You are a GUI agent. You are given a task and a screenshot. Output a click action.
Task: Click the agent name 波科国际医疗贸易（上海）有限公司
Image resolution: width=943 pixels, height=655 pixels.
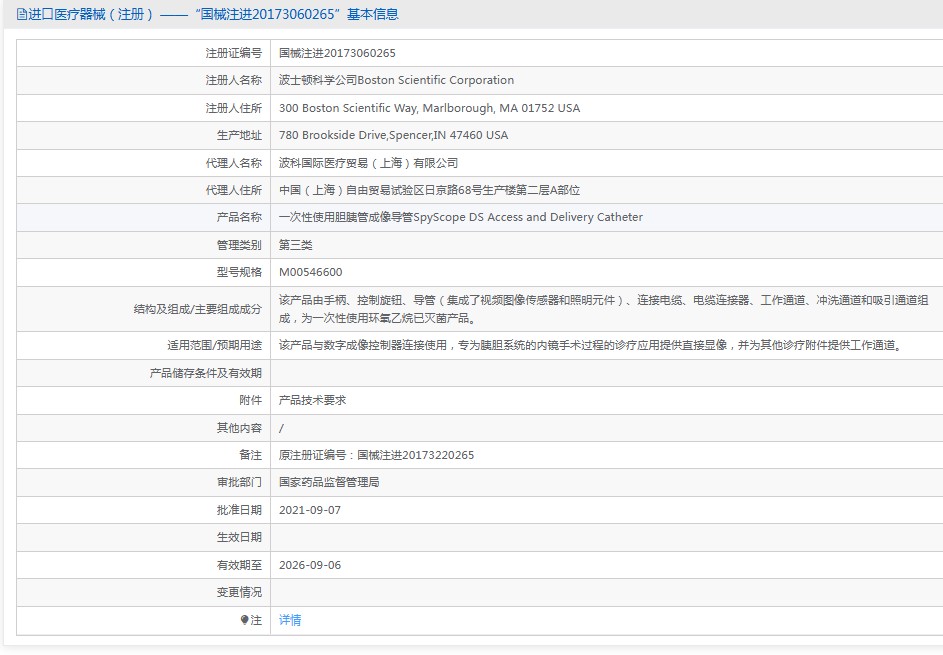(368, 163)
